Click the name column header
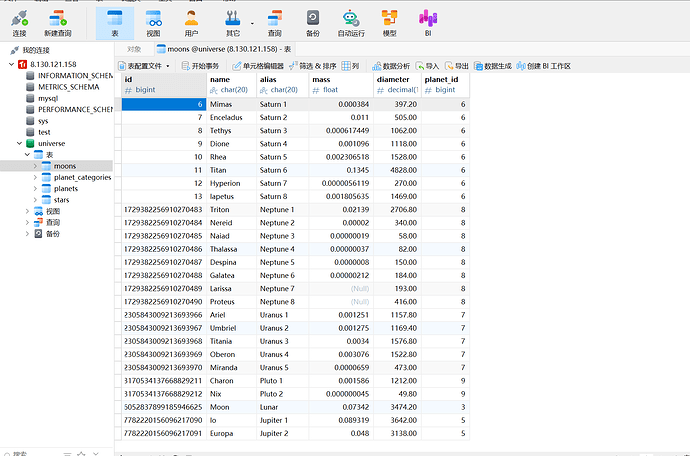The image size is (690, 456). pyautogui.click(x=231, y=85)
